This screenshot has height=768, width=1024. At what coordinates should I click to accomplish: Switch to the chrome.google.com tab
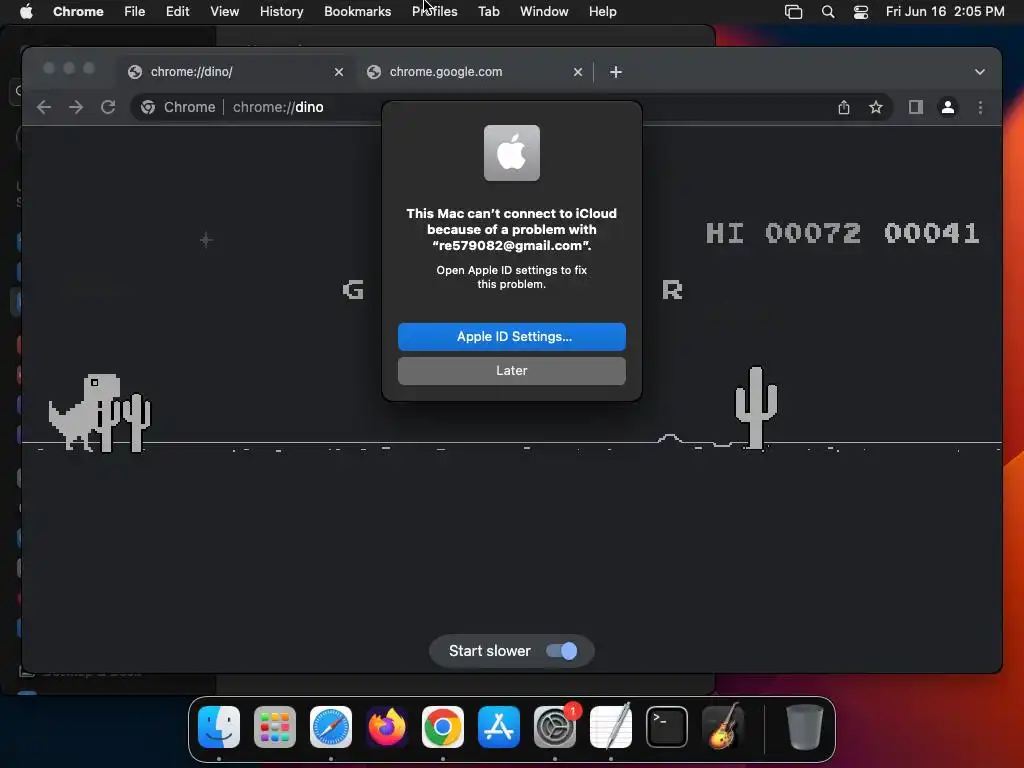pos(475,72)
